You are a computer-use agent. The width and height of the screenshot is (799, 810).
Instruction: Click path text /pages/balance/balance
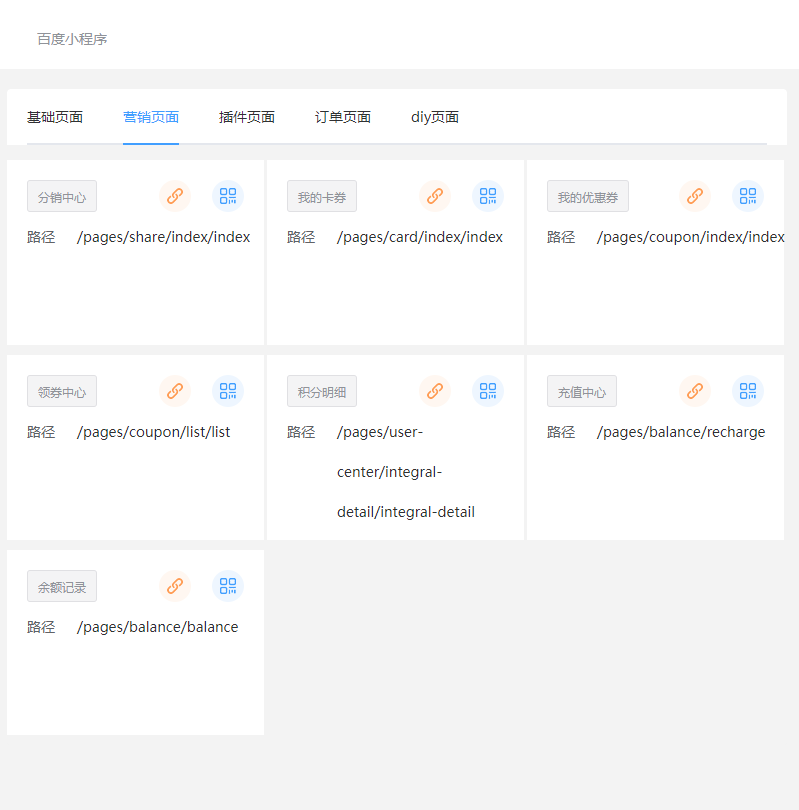tap(158, 627)
